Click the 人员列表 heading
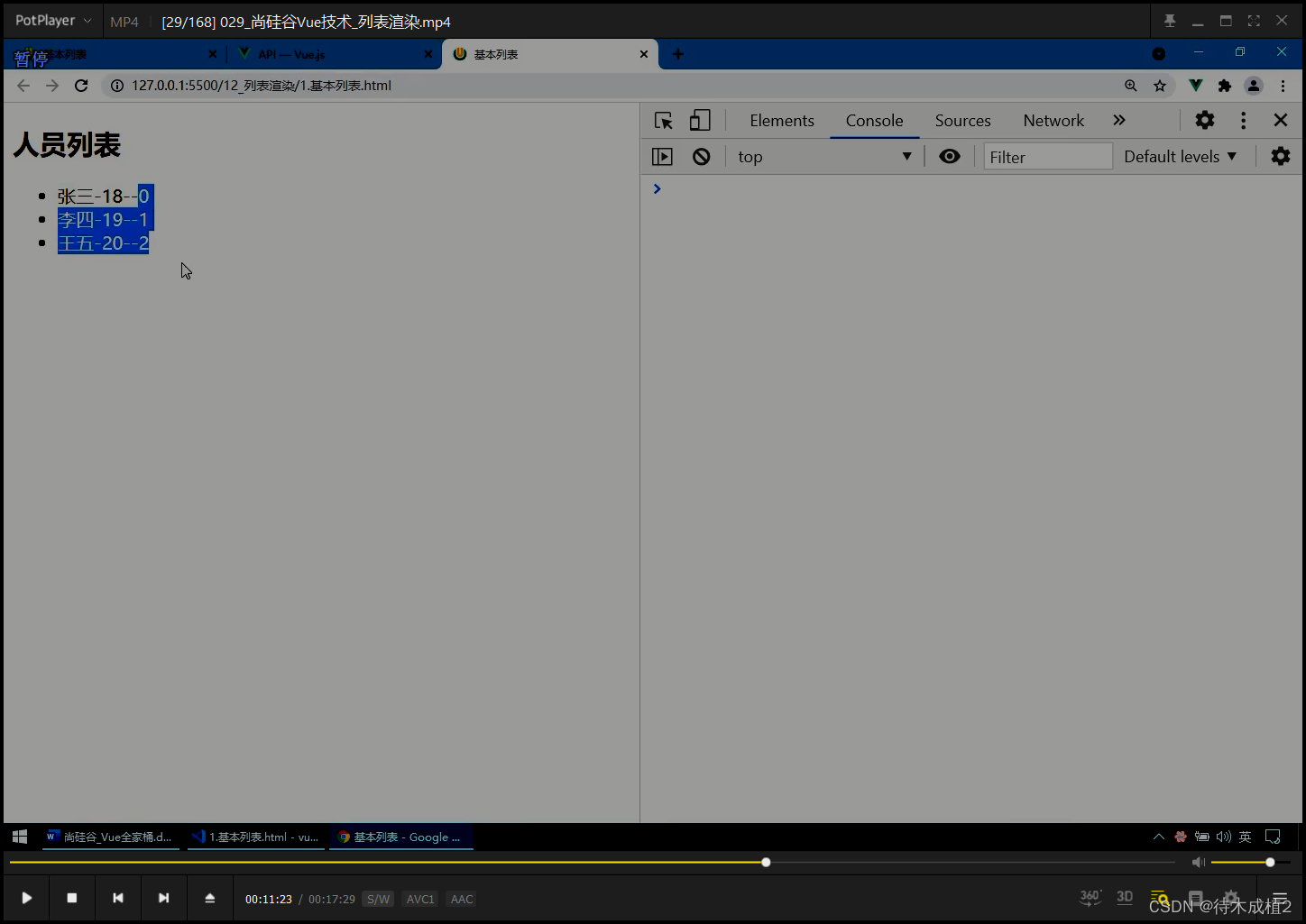1306x924 pixels. (x=67, y=145)
